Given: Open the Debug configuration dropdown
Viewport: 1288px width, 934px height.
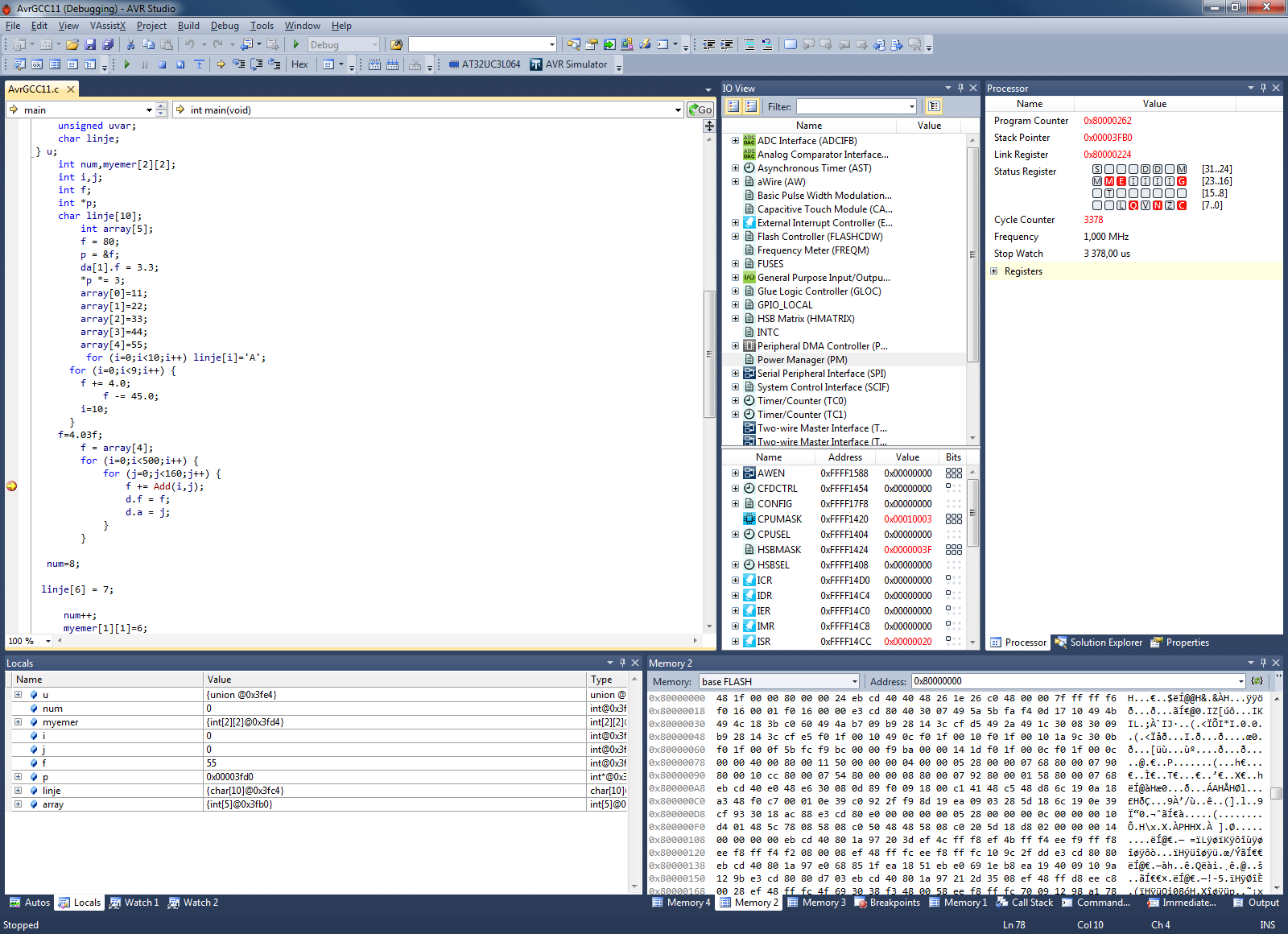Looking at the screenshot, I should click(374, 44).
